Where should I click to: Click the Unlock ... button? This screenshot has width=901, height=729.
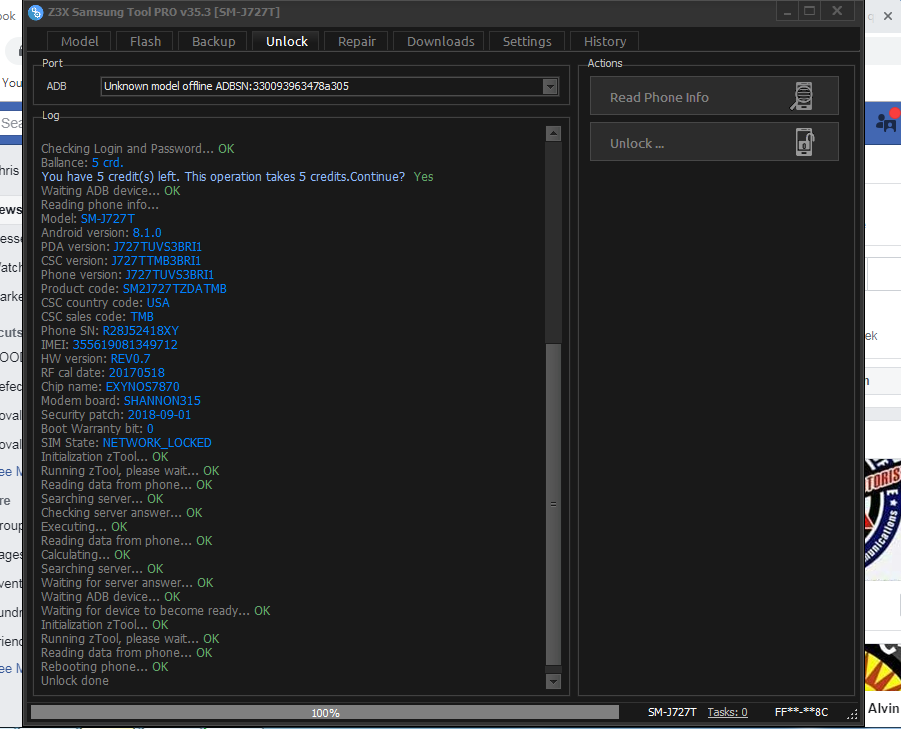click(x=714, y=142)
